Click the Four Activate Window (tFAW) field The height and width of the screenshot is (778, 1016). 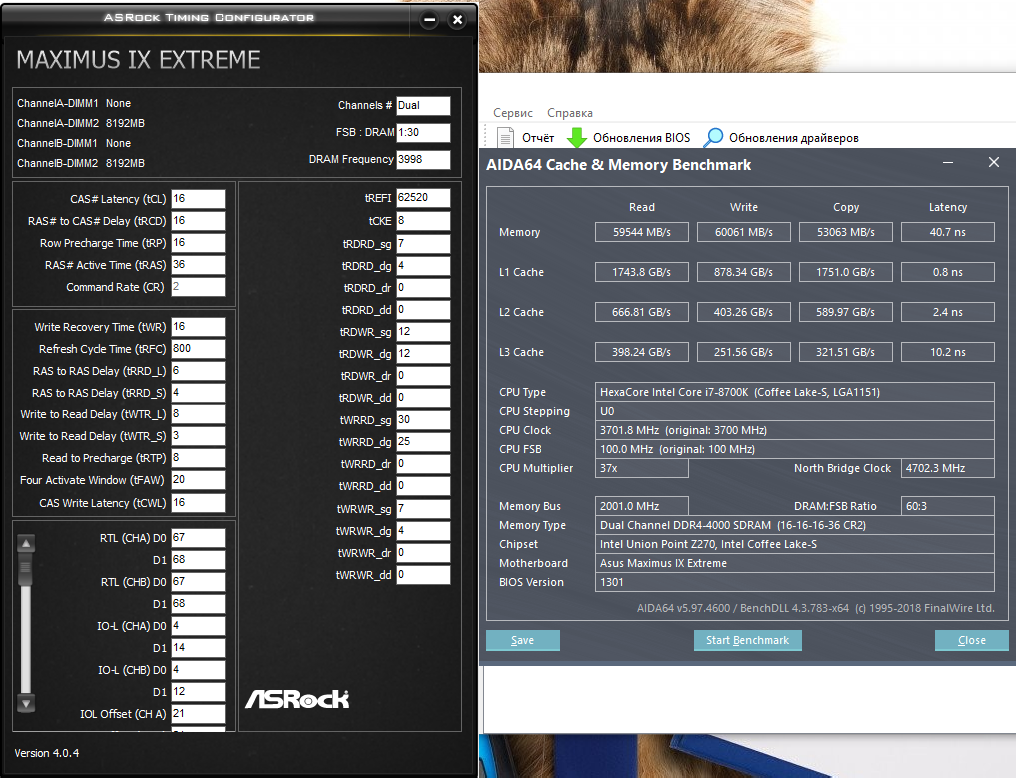198,480
